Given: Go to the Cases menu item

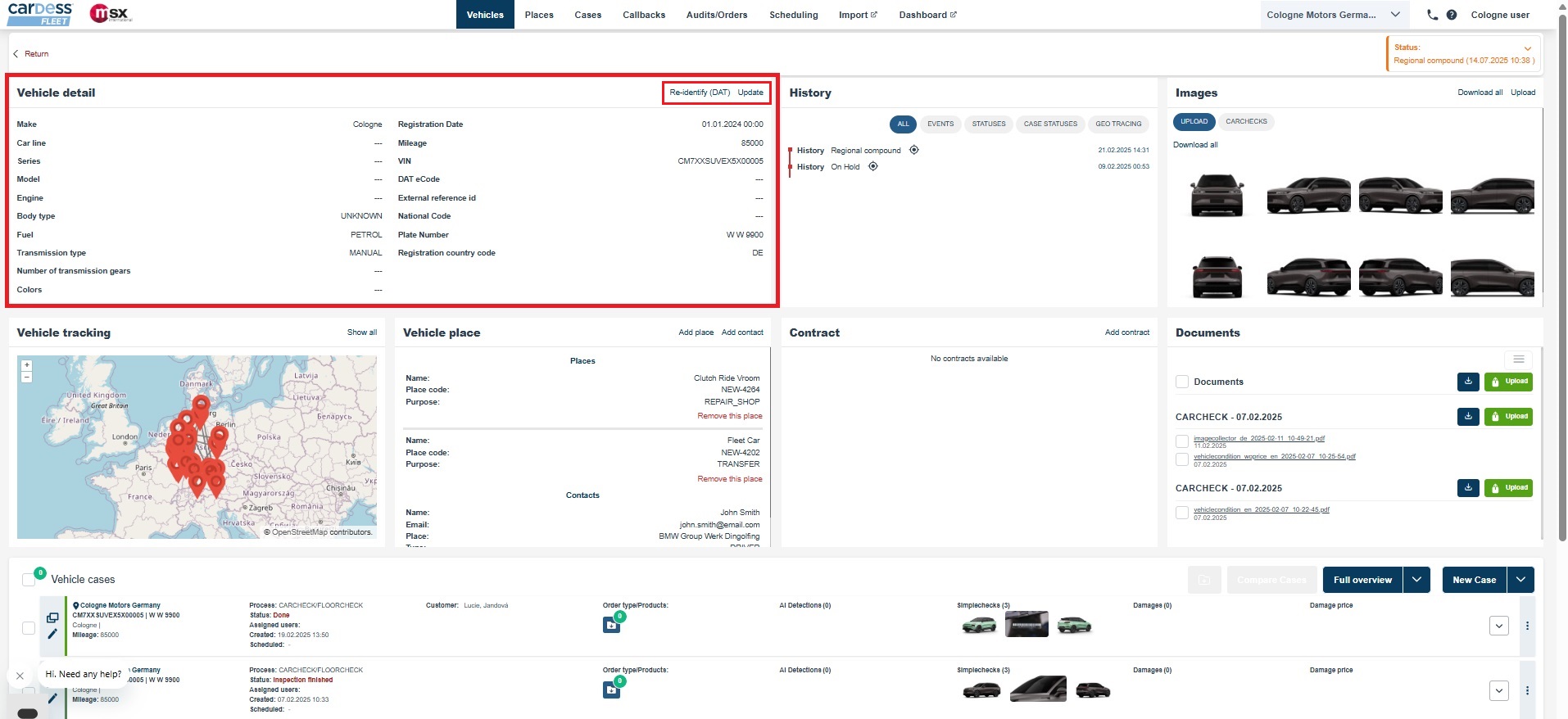Looking at the screenshot, I should [587, 15].
